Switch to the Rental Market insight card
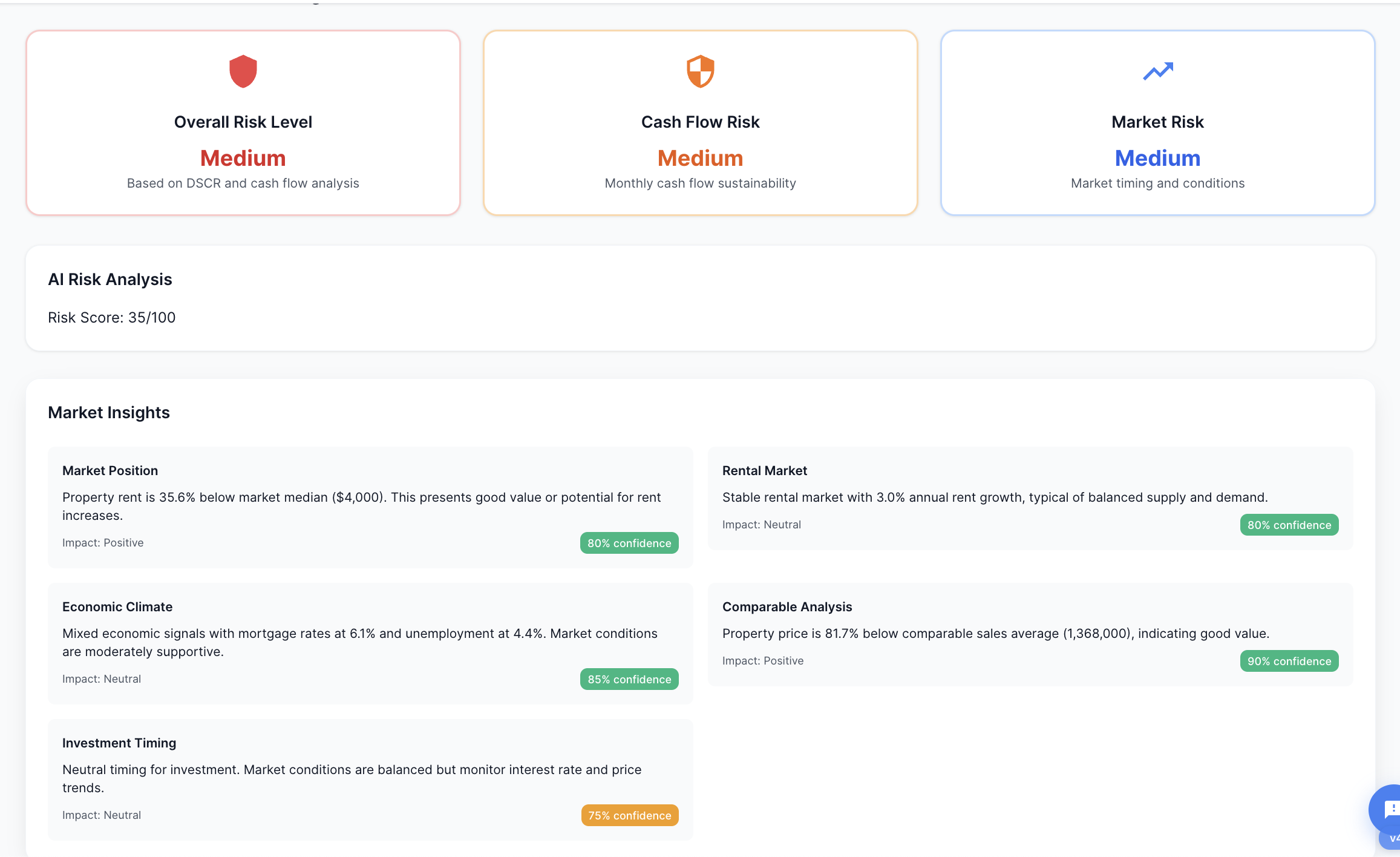Viewport: 1400px width, 857px height. [x=765, y=470]
